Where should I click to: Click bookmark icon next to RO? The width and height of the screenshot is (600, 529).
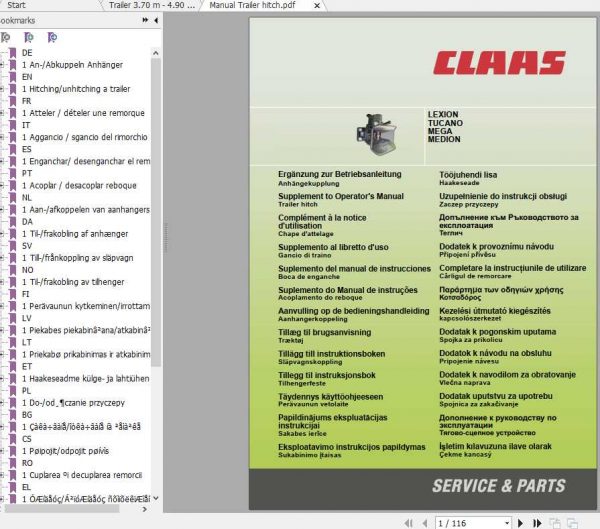tap(13, 463)
